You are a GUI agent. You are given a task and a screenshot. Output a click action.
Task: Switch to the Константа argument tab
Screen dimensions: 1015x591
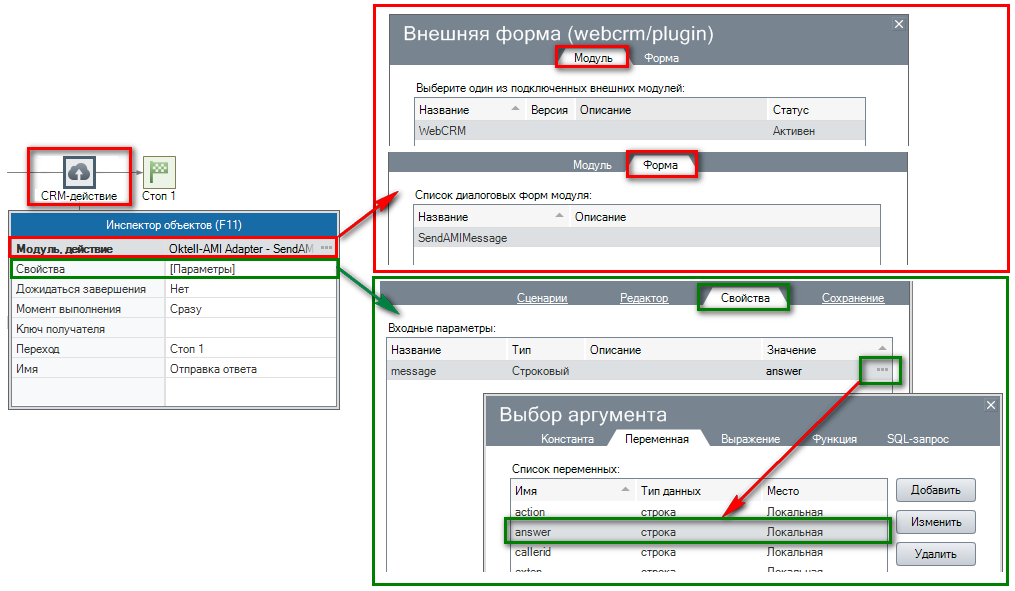567,439
